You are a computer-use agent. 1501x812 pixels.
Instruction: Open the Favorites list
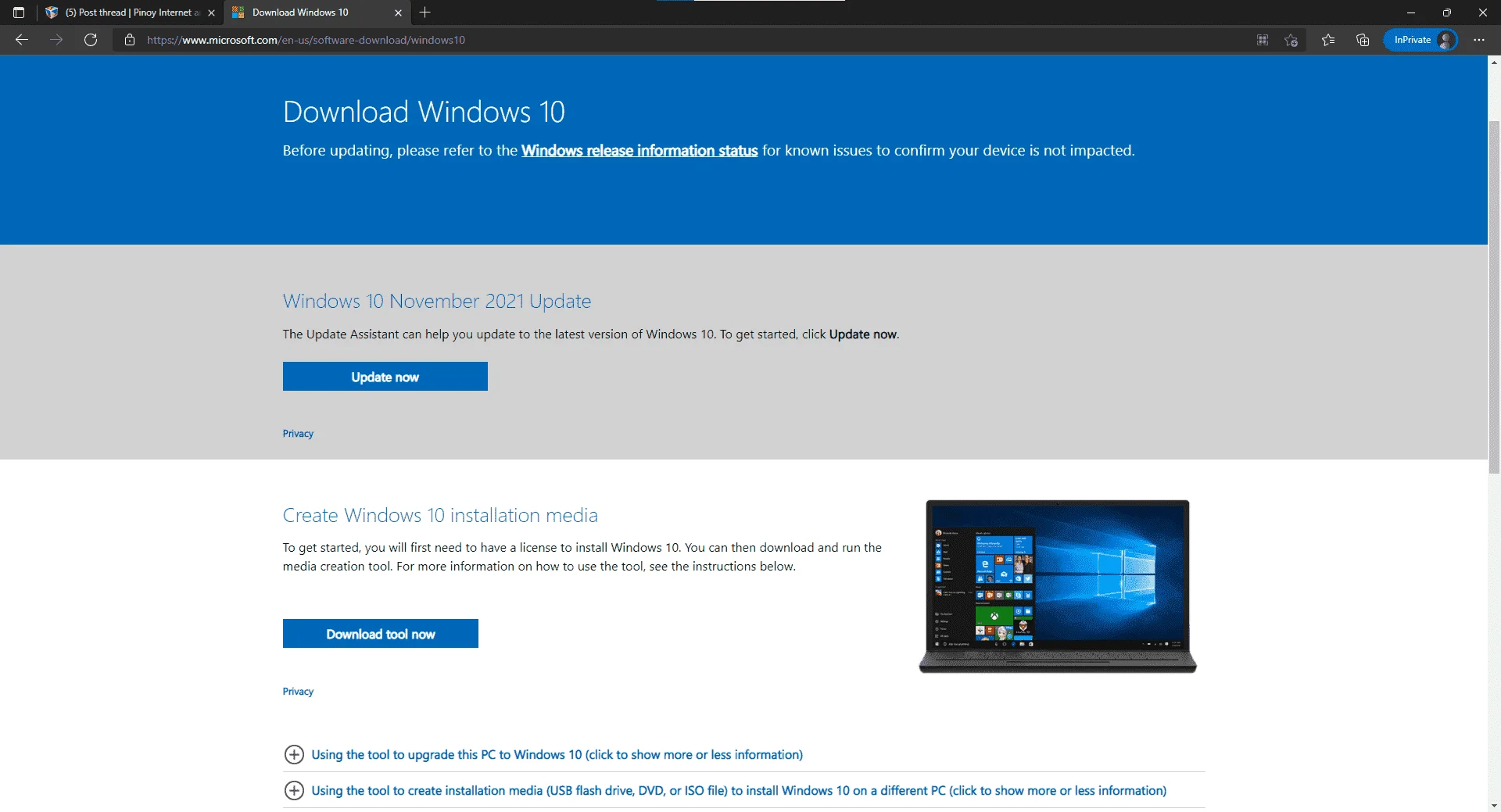coord(1328,40)
